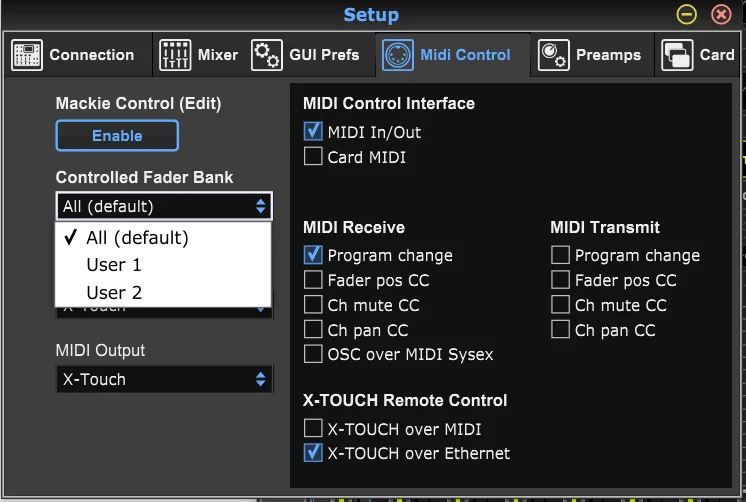The width and height of the screenshot is (746, 502).
Task: Close the Setup window
Action: [x=721, y=14]
